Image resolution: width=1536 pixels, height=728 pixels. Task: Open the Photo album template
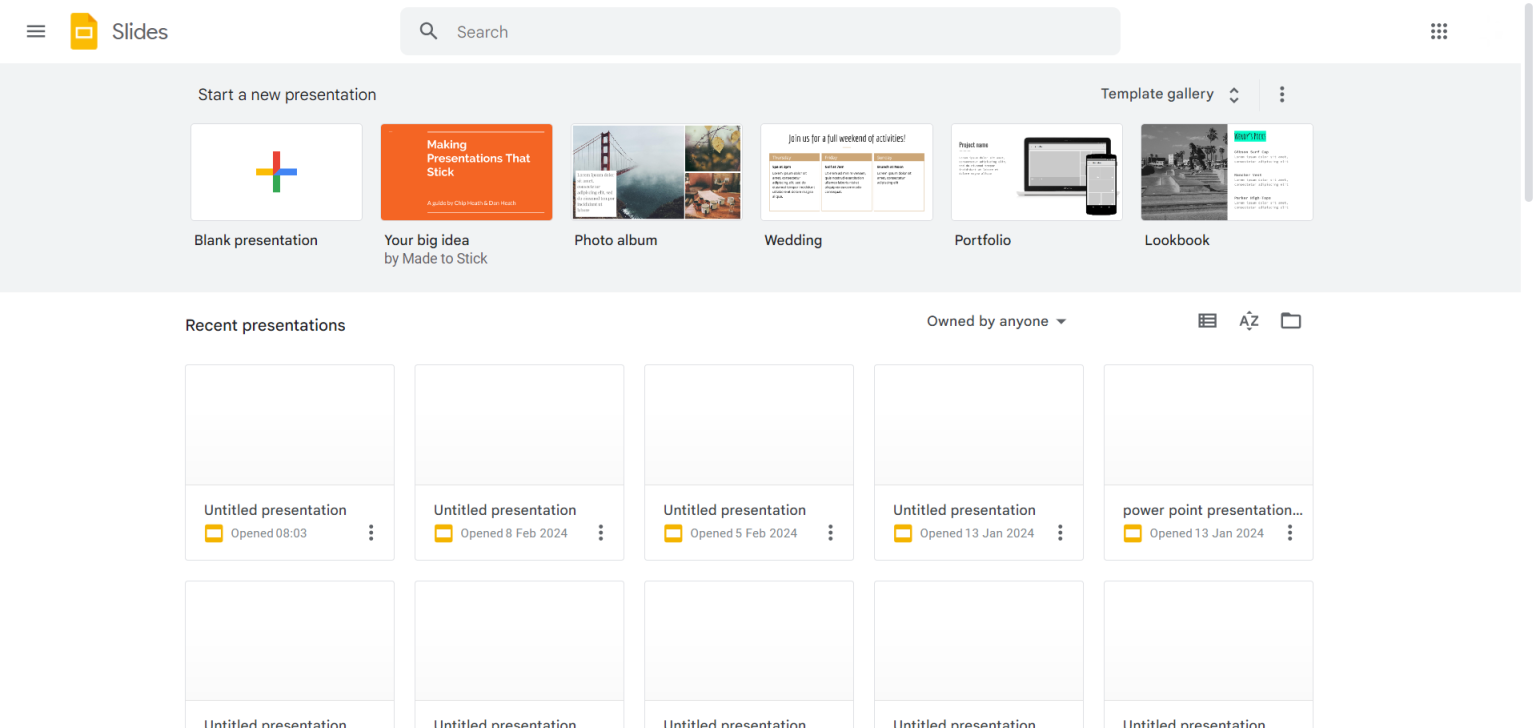(x=657, y=172)
